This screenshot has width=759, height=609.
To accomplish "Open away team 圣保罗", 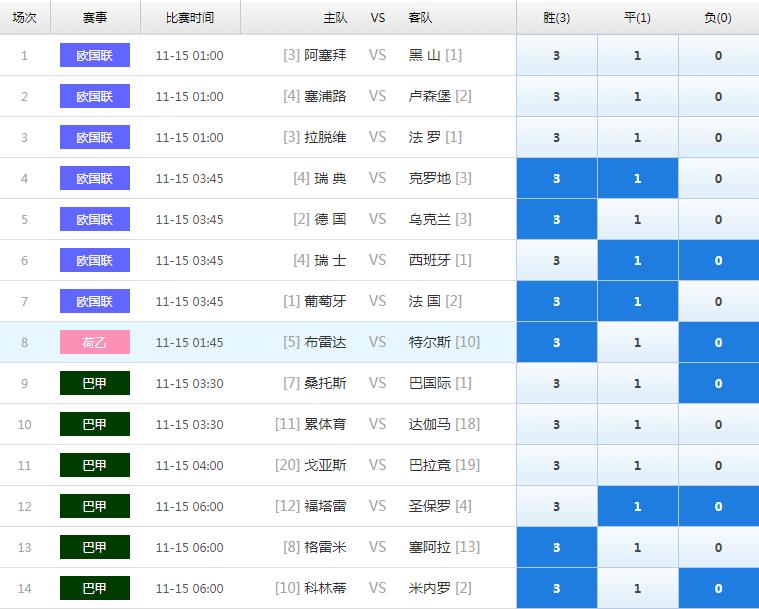I will pyautogui.click(x=430, y=506).
